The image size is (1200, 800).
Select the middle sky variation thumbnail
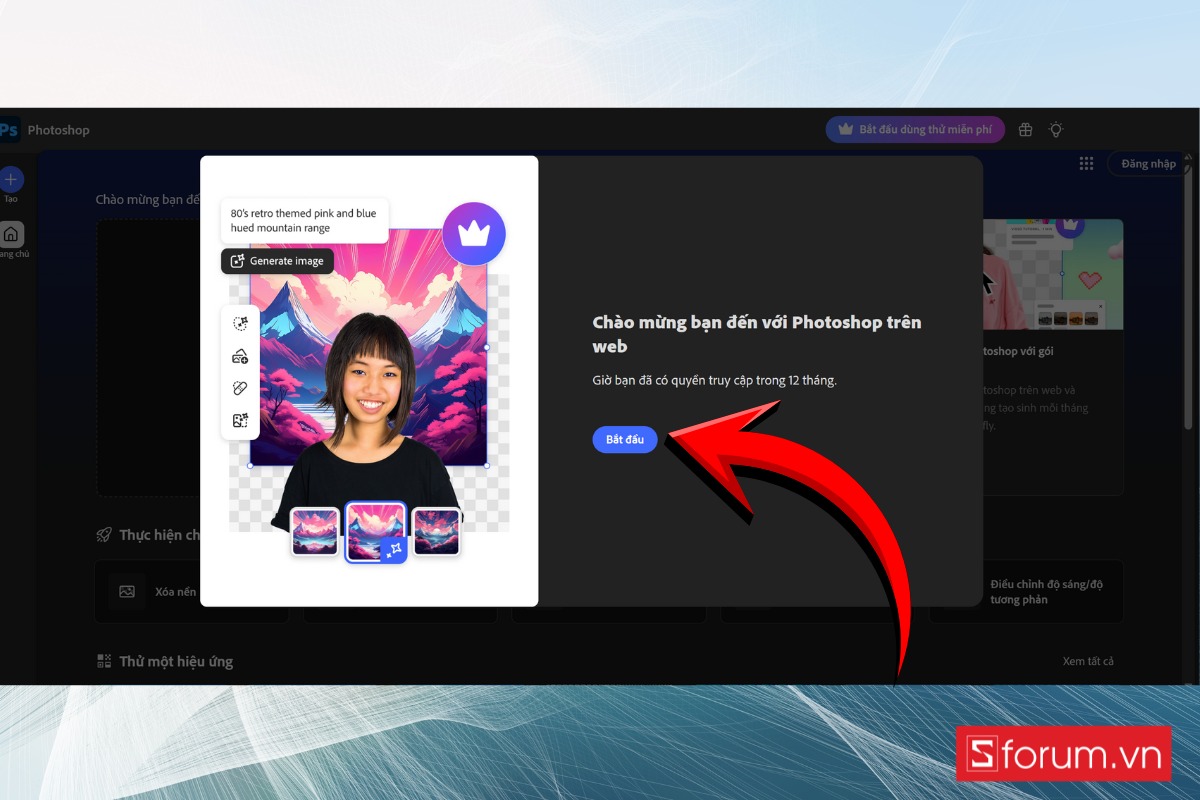376,531
